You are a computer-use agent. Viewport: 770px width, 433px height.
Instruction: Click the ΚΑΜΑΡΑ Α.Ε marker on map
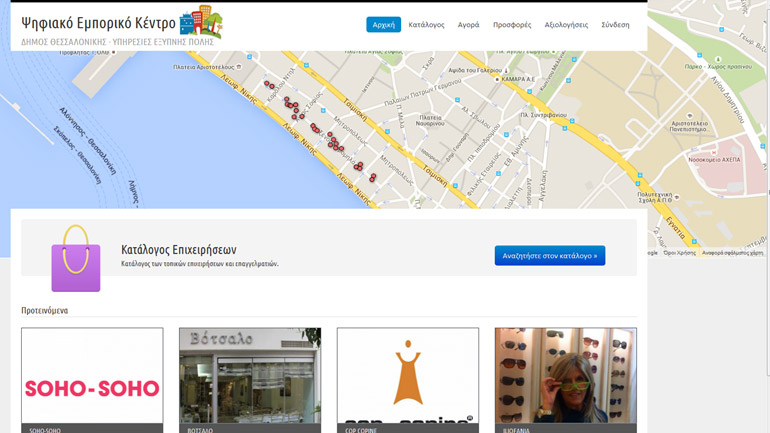click(x=497, y=79)
